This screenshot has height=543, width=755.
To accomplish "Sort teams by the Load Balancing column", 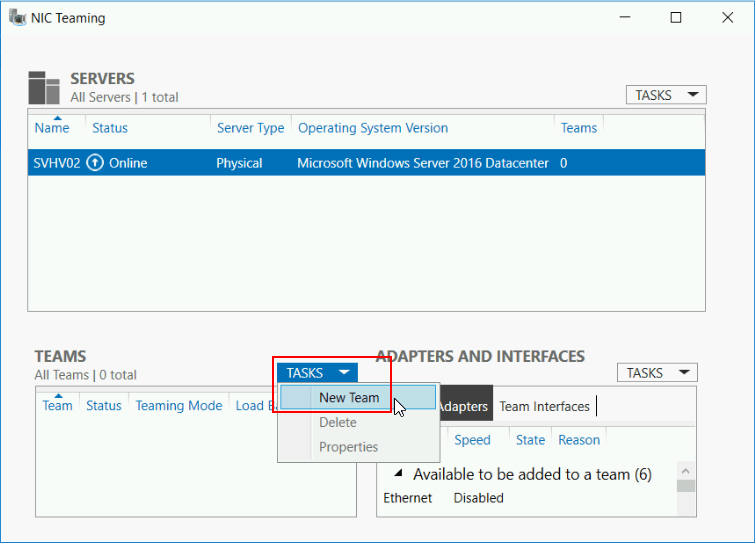I will (x=254, y=406).
